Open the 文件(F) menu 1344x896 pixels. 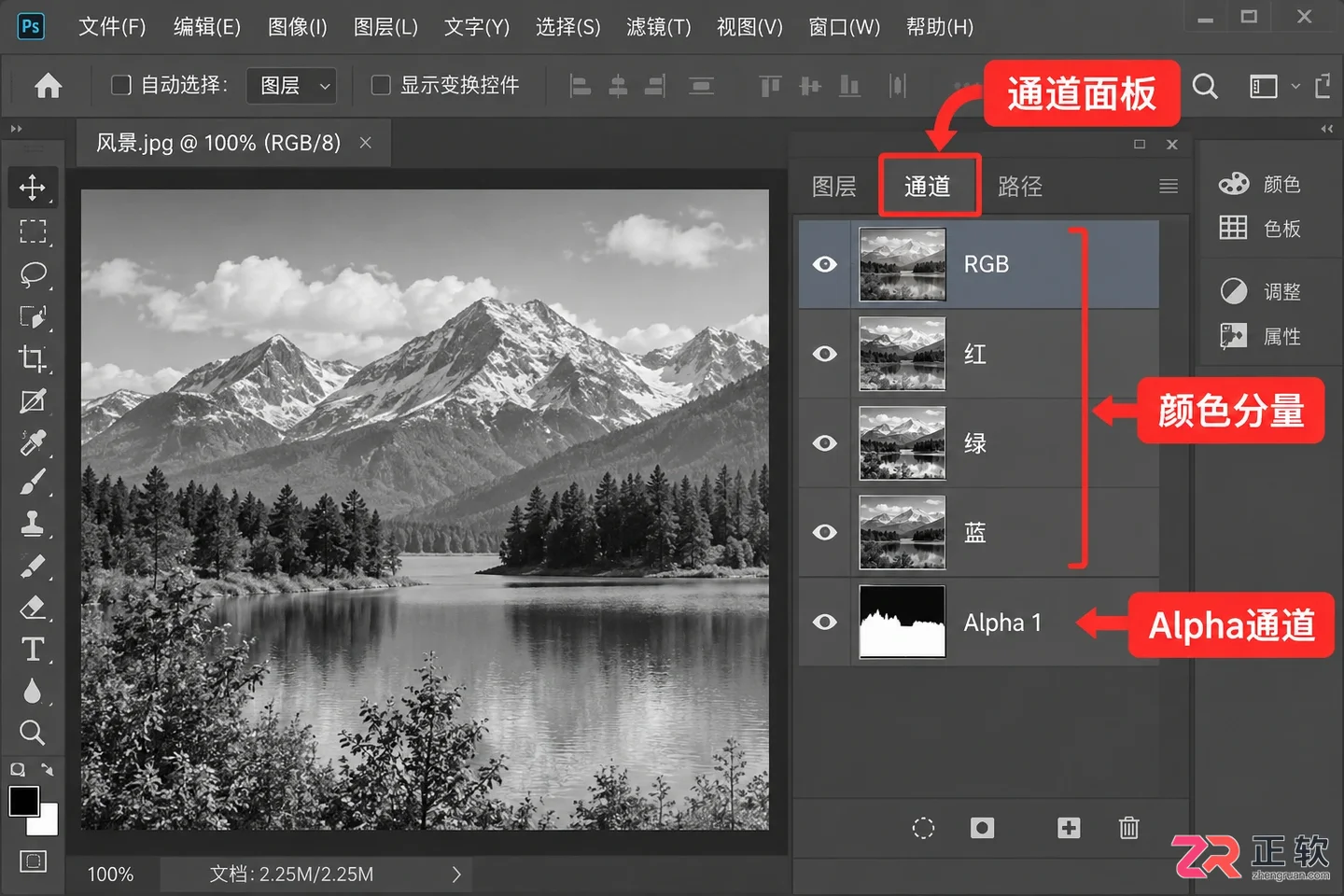click(x=112, y=27)
